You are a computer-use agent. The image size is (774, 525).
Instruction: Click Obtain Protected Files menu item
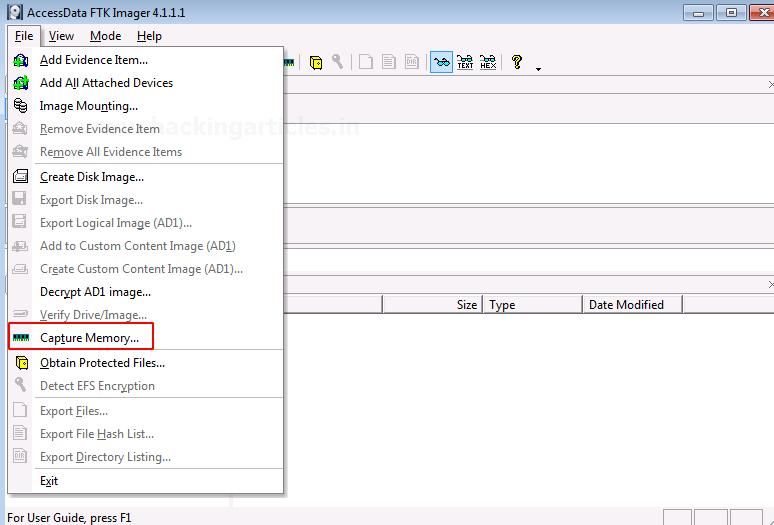[102, 363]
